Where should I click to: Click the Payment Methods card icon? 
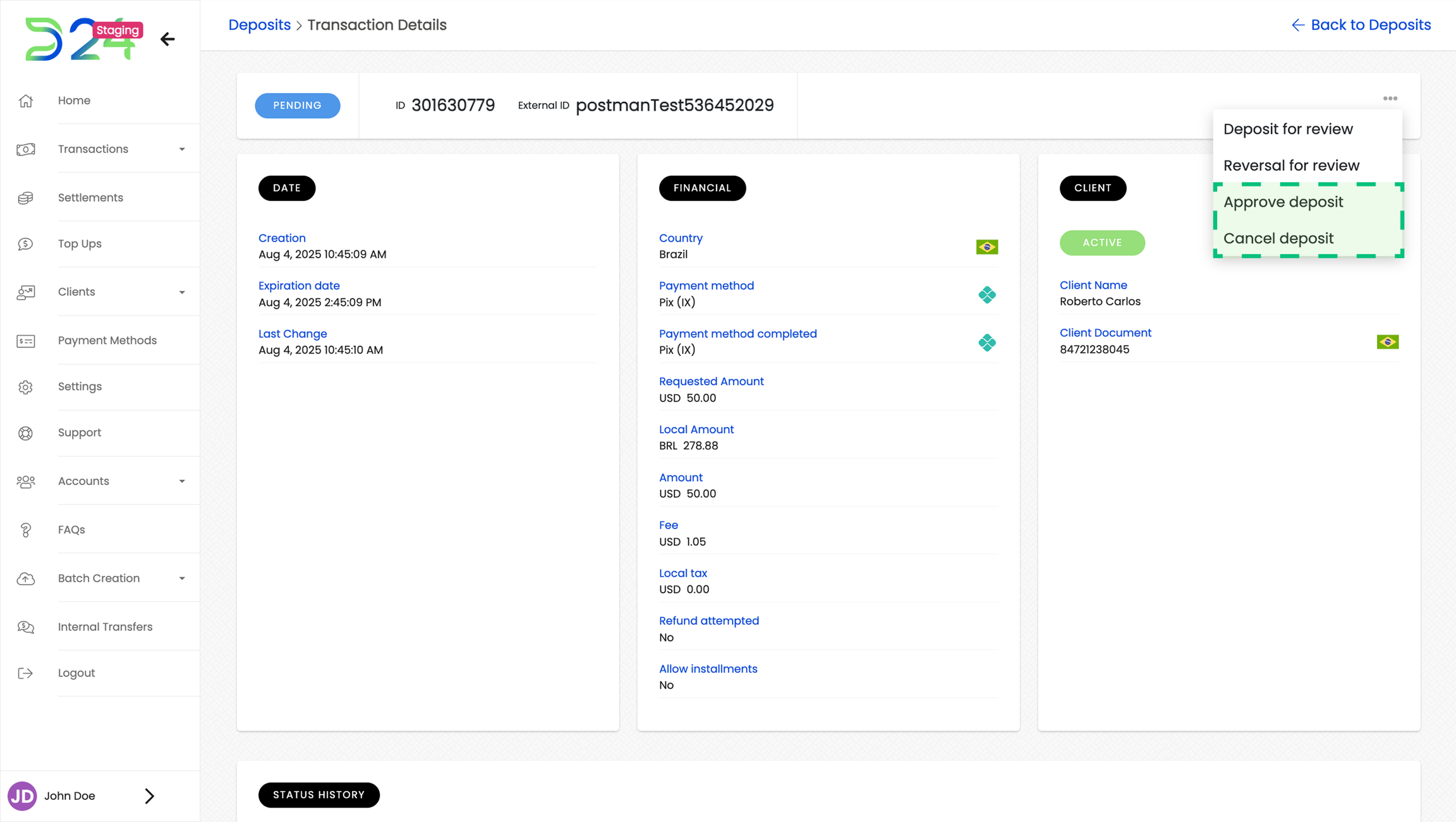(25, 341)
